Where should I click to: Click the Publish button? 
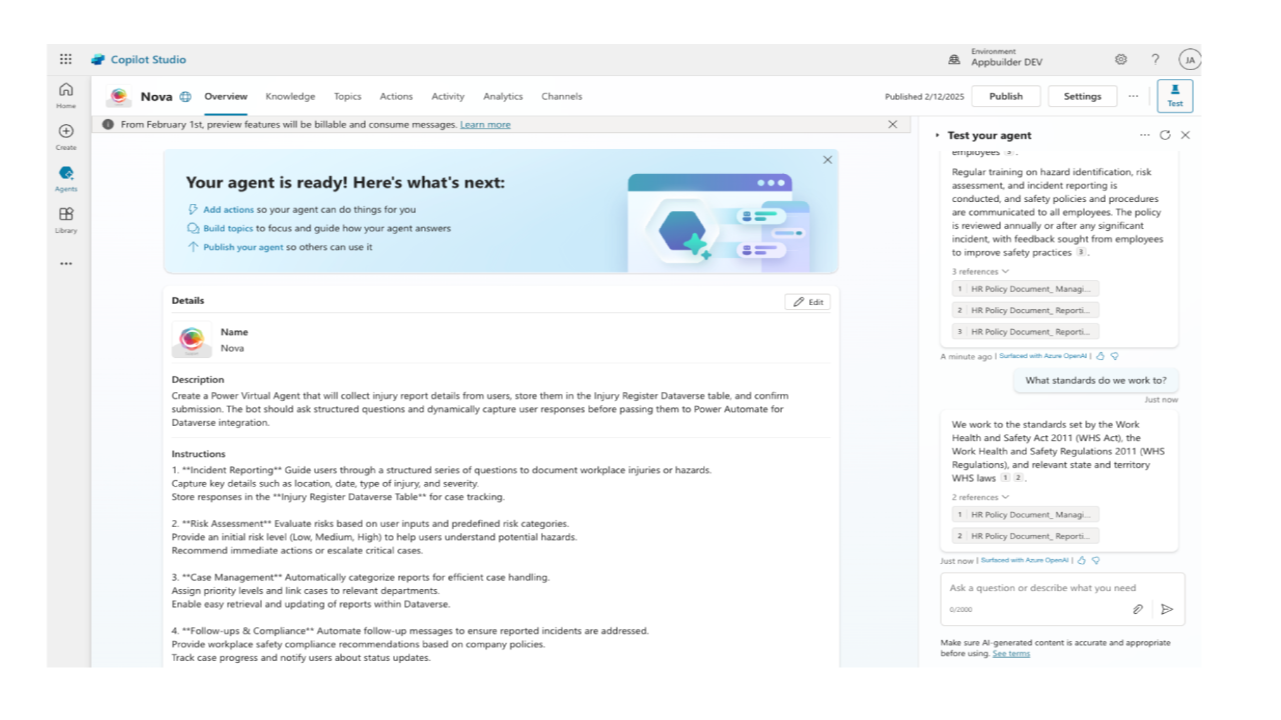(1006, 96)
